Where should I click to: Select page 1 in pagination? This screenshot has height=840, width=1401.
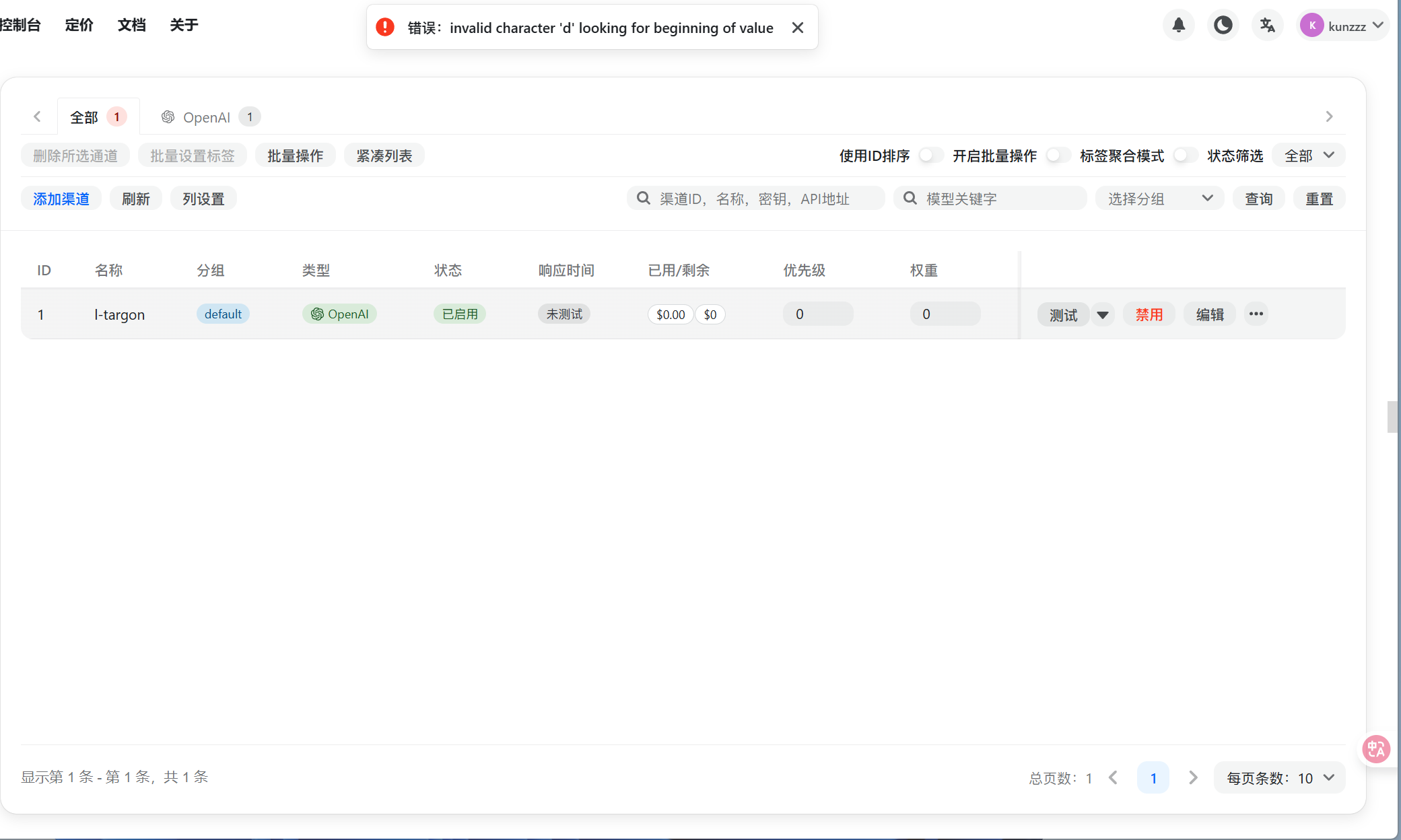point(1153,778)
